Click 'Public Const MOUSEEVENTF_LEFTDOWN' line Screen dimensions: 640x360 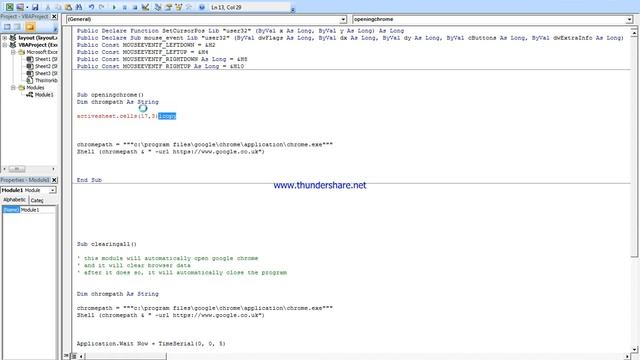(146, 45)
